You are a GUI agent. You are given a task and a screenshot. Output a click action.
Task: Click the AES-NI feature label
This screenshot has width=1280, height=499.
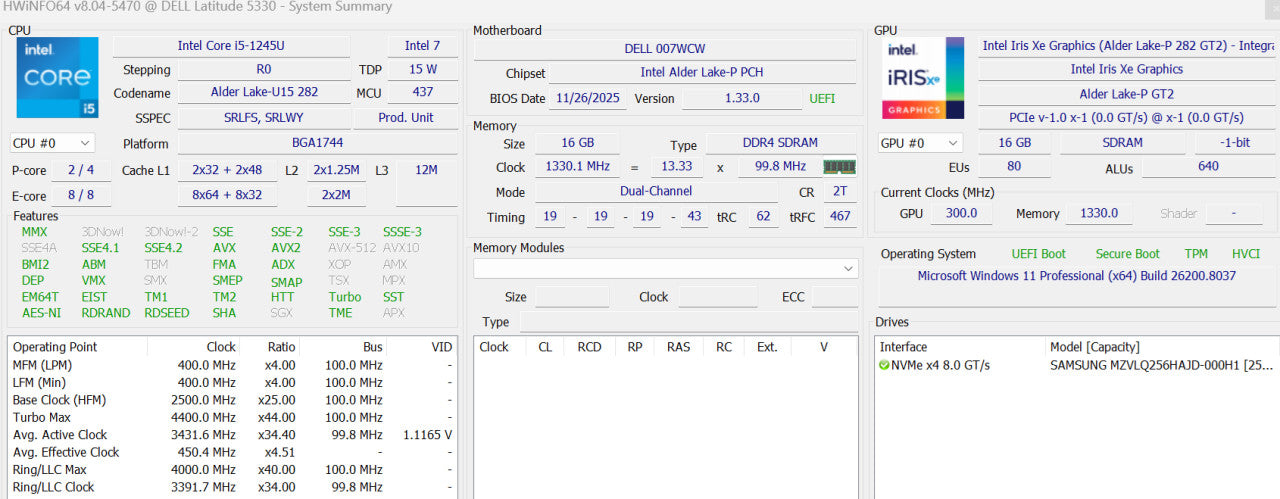click(42, 313)
